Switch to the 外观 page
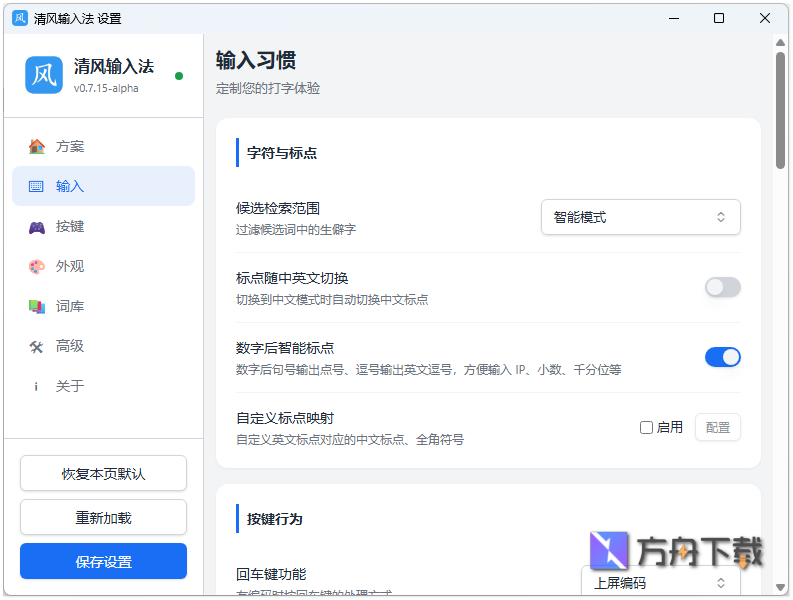793x600 pixels. tap(103, 266)
